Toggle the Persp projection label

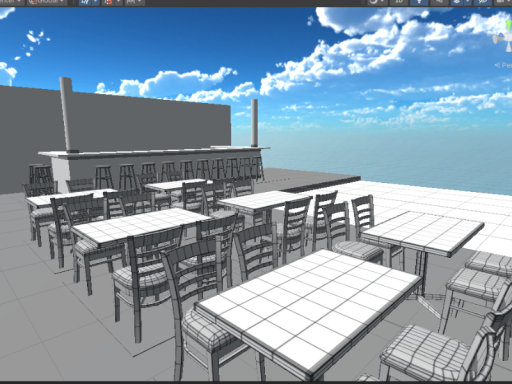pyautogui.click(x=504, y=65)
